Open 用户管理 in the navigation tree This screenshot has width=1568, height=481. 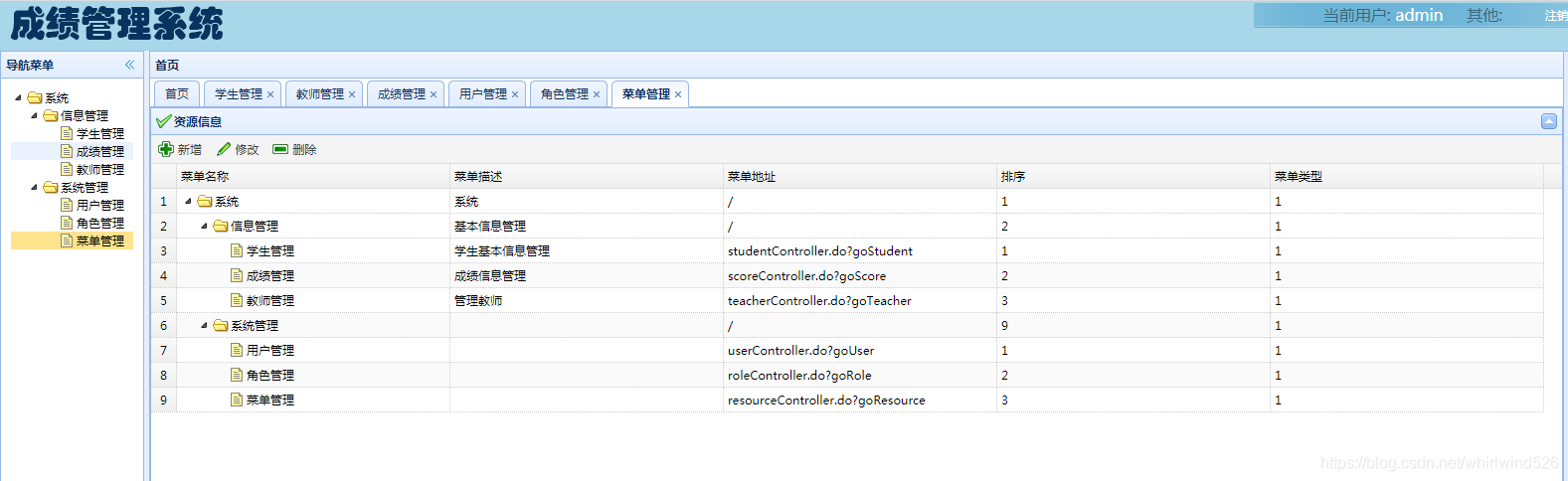pyautogui.click(x=99, y=205)
